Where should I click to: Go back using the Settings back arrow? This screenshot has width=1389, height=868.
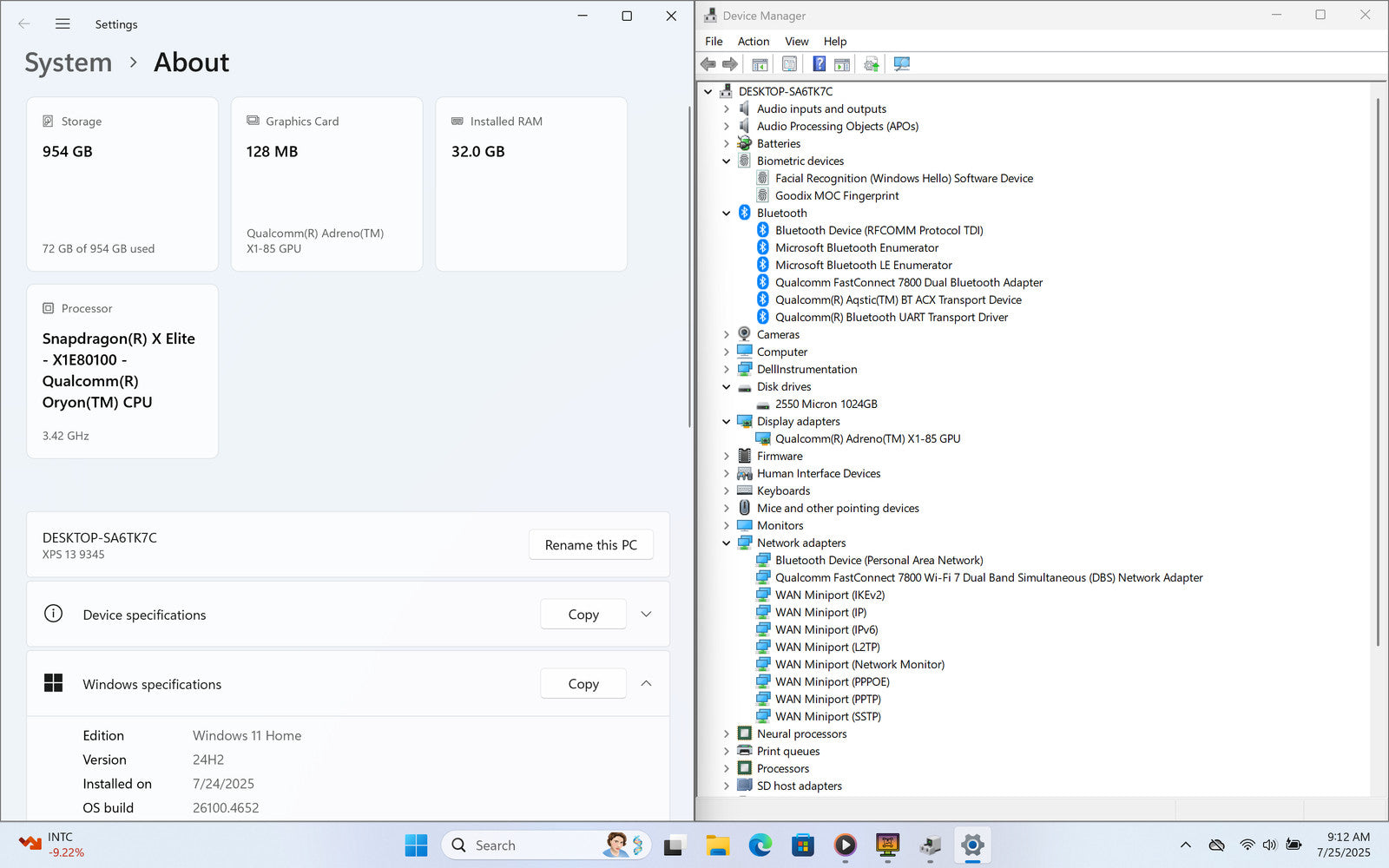coord(24,24)
